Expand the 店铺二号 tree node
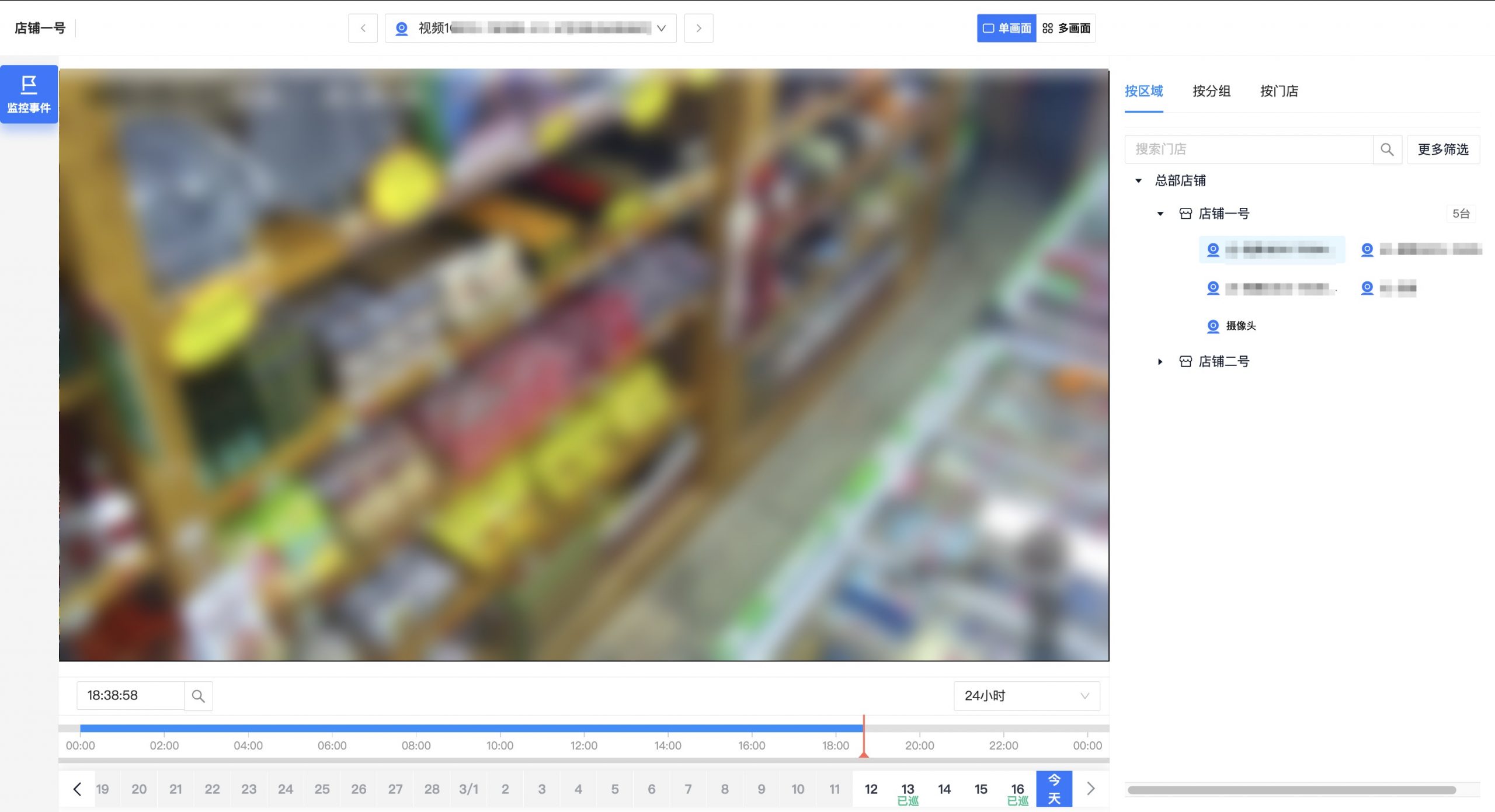The image size is (1495, 812). click(x=1160, y=362)
